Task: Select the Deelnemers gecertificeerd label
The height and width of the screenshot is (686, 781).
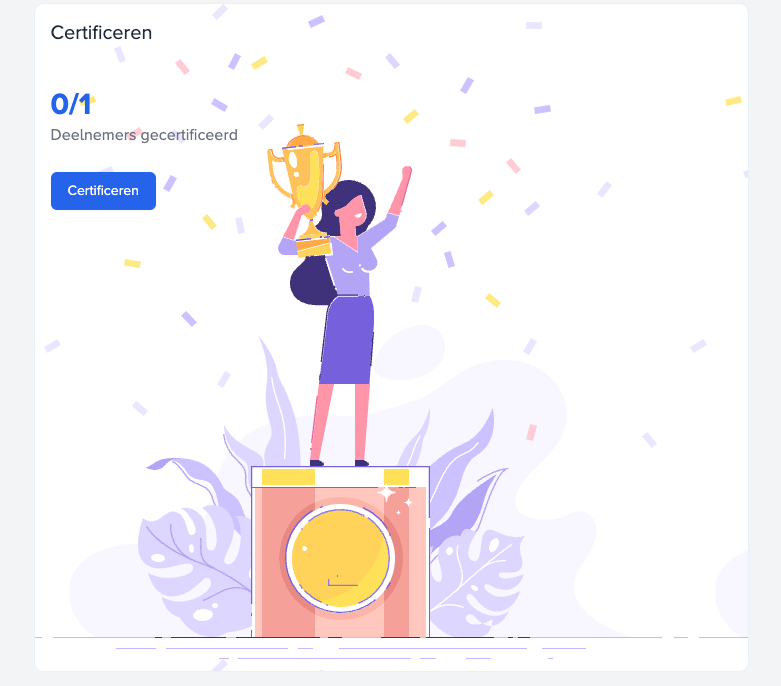Action: (x=144, y=135)
